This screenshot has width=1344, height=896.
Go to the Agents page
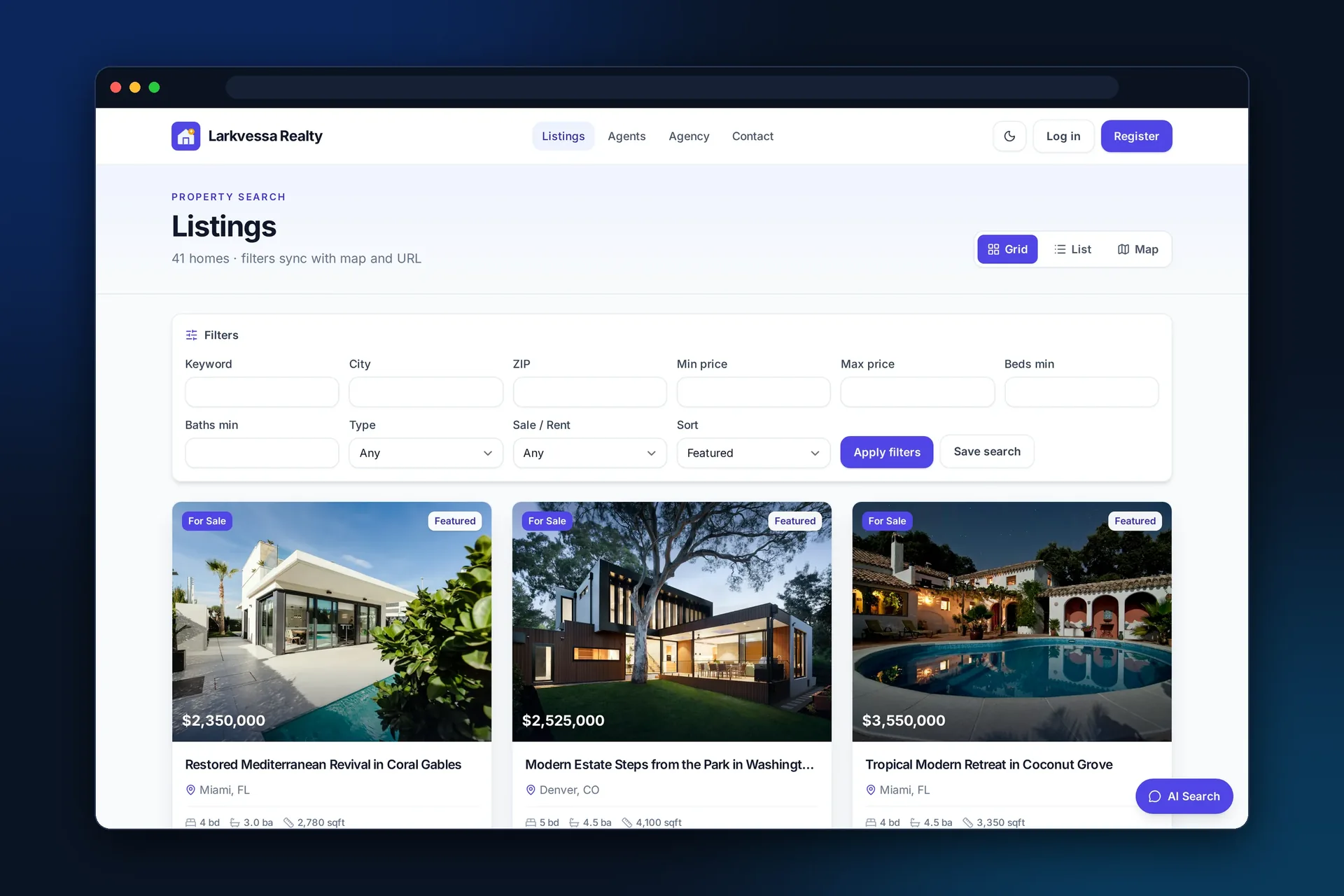pos(626,136)
